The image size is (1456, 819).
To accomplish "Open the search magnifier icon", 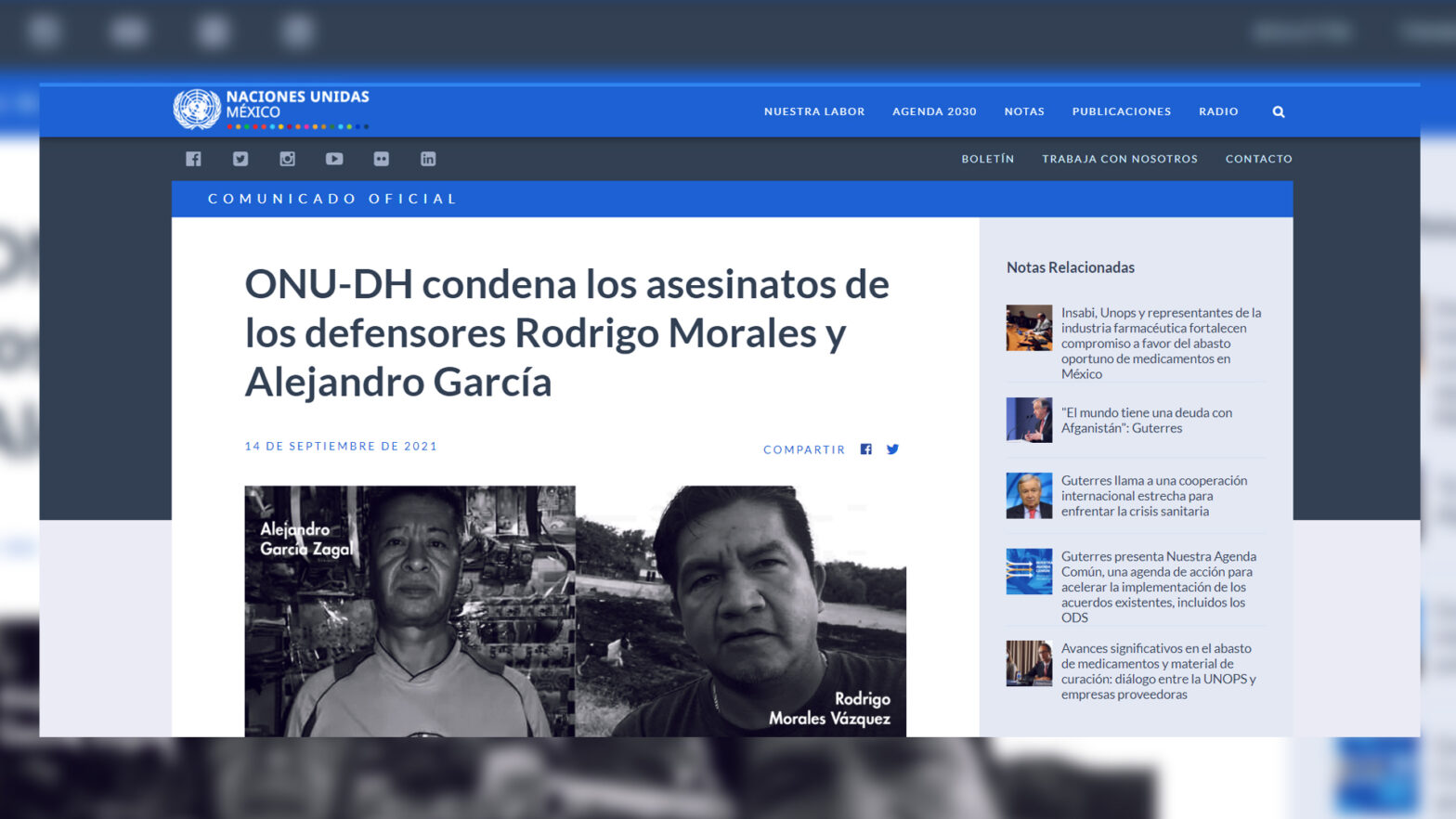I will pos(1279,111).
